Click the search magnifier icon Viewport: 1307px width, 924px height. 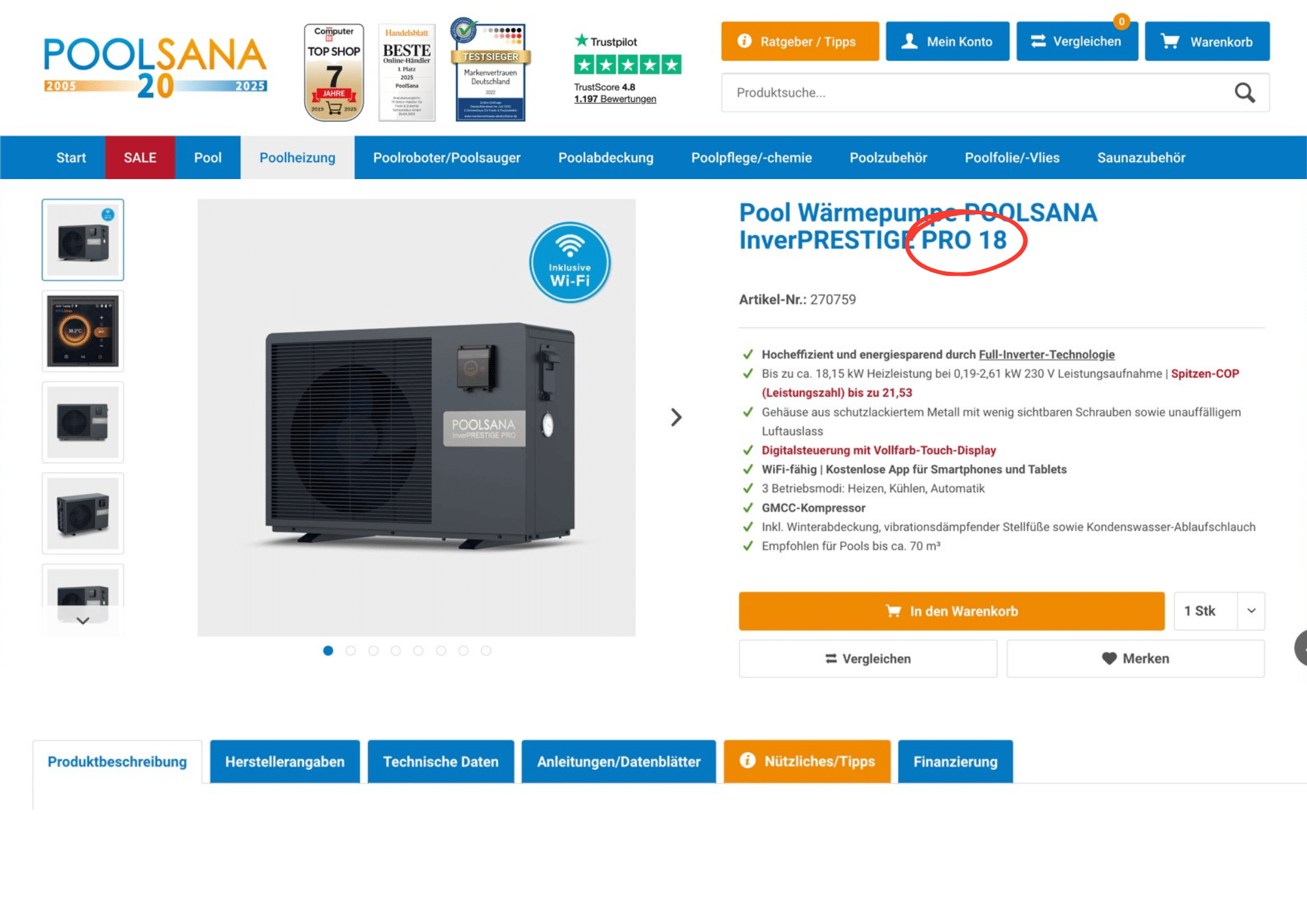[1244, 93]
